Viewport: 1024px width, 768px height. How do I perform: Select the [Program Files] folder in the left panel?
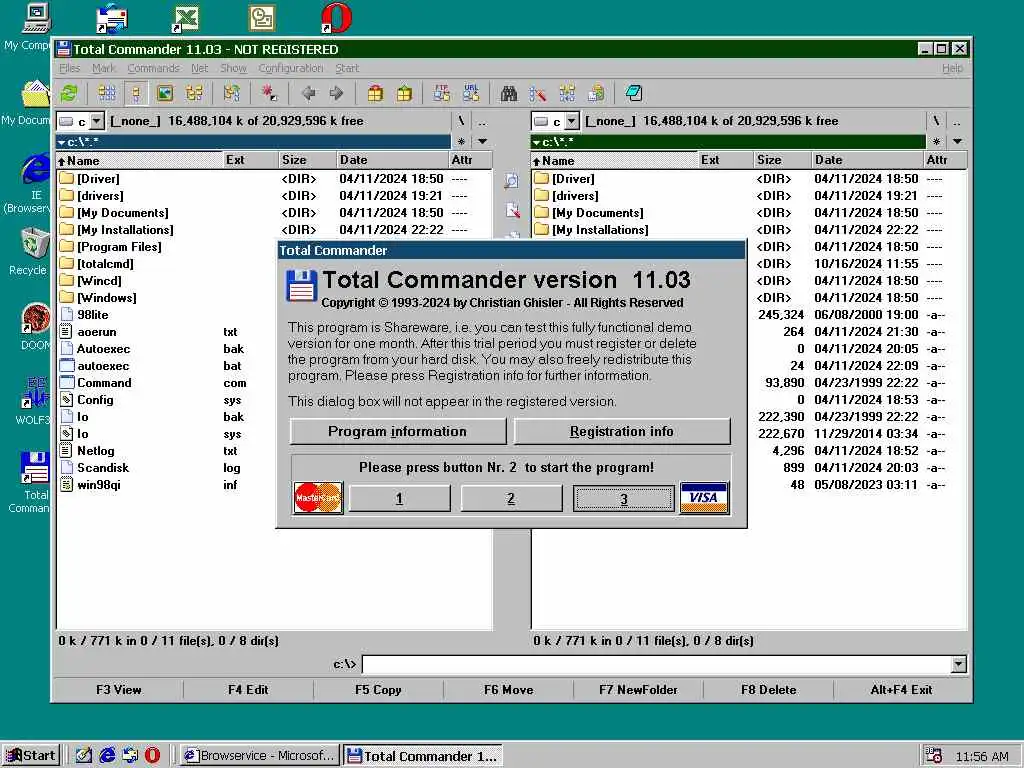click(119, 247)
